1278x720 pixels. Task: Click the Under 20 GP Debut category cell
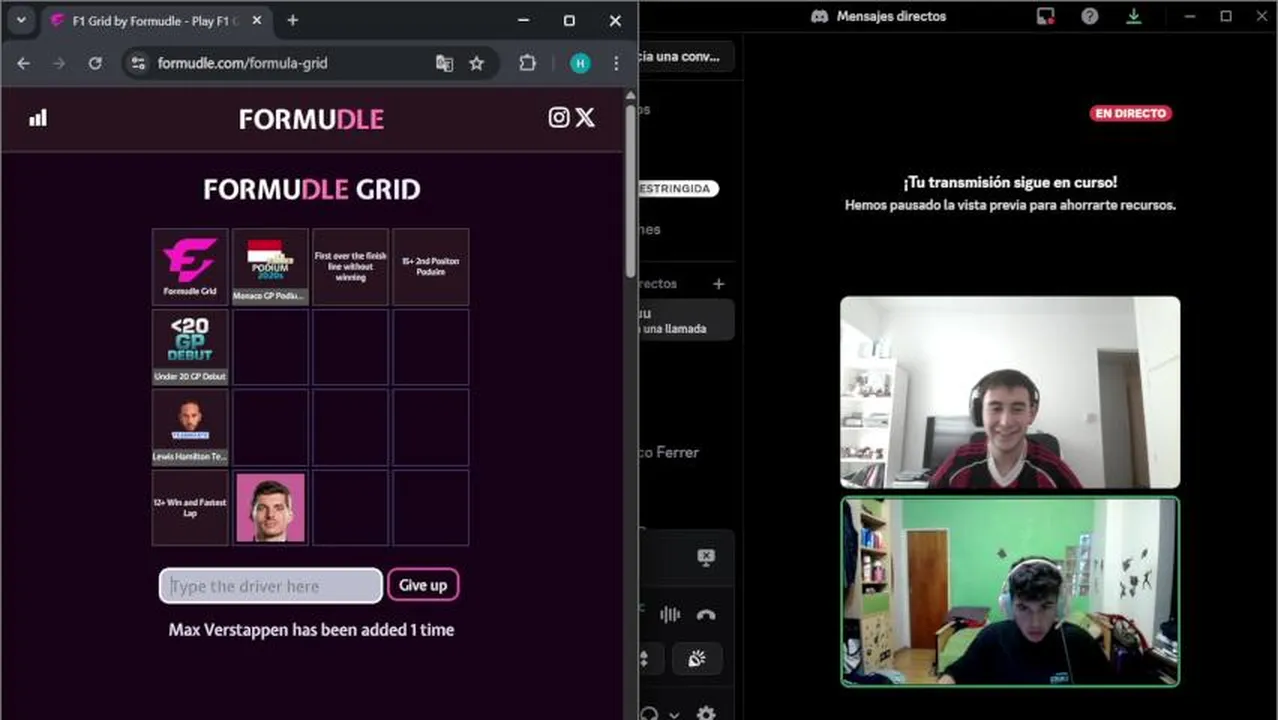click(x=190, y=347)
